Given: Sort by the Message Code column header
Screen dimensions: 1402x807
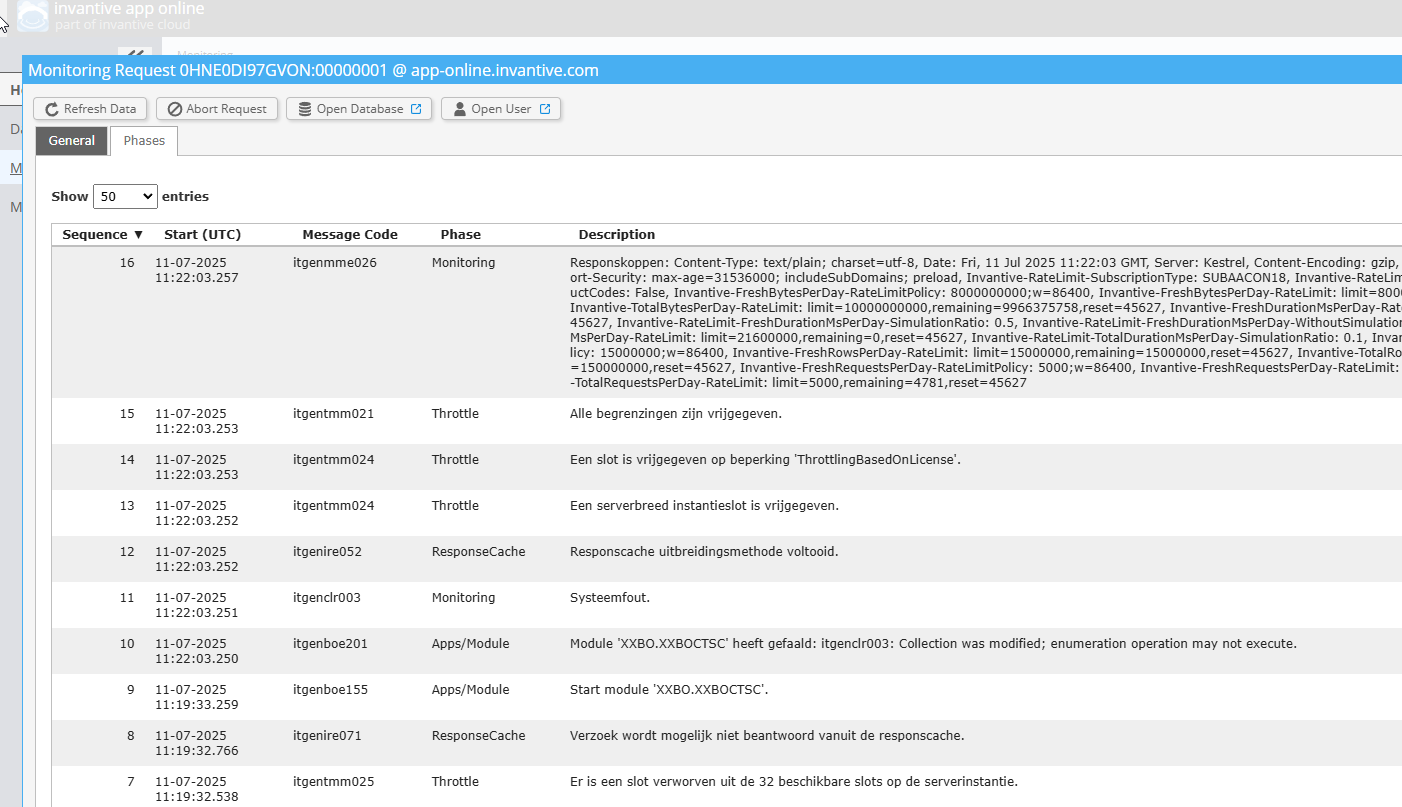Looking at the screenshot, I should [350, 235].
